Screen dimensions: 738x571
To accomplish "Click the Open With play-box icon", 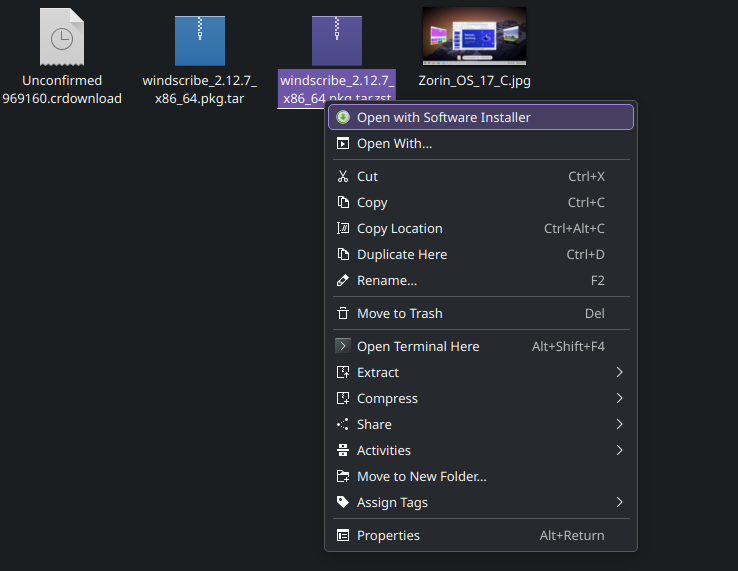I will pyautogui.click(x=343, y=143).
